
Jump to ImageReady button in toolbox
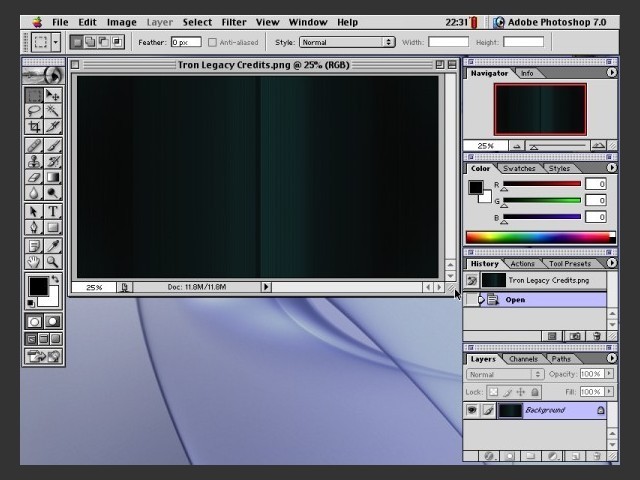pyautogui.click(x=43, y=356)
